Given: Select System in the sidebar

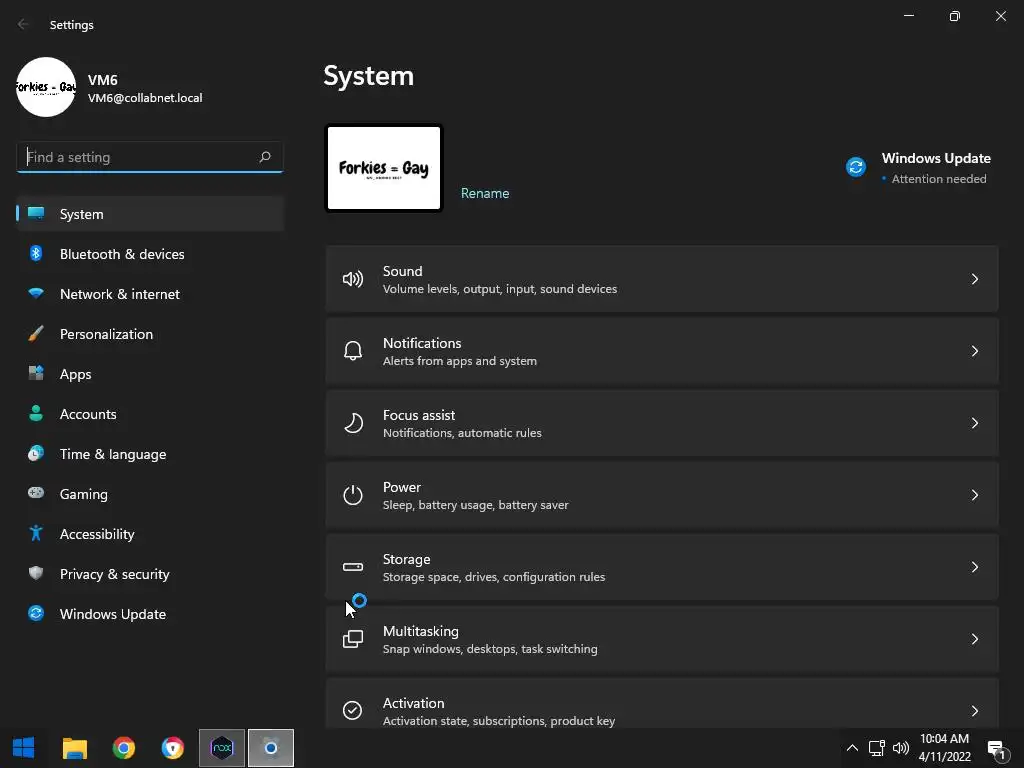Looking at the screenshot, I should click(x=150, y=214).
